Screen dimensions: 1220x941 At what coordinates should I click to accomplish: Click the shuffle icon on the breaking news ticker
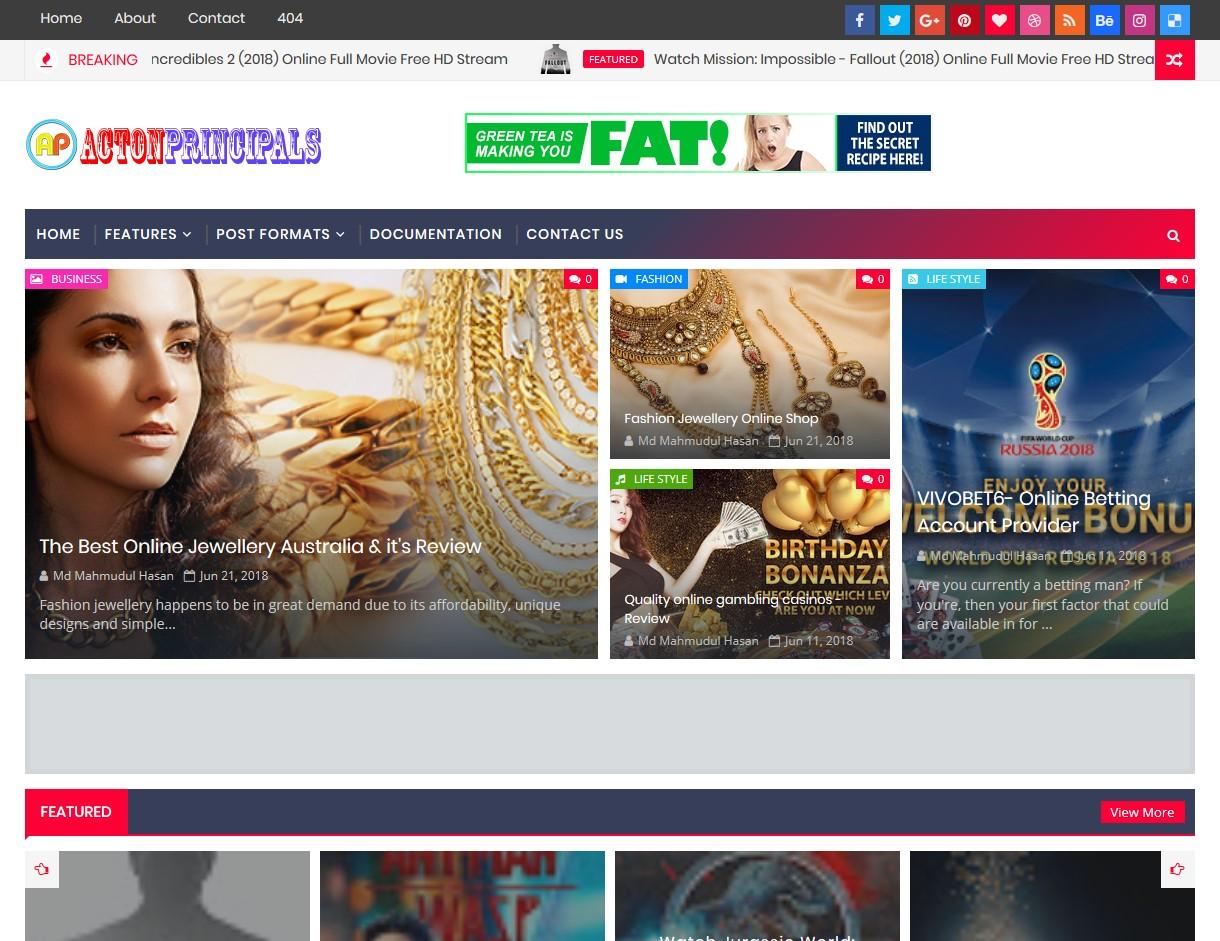click(x=1175, y=59)
